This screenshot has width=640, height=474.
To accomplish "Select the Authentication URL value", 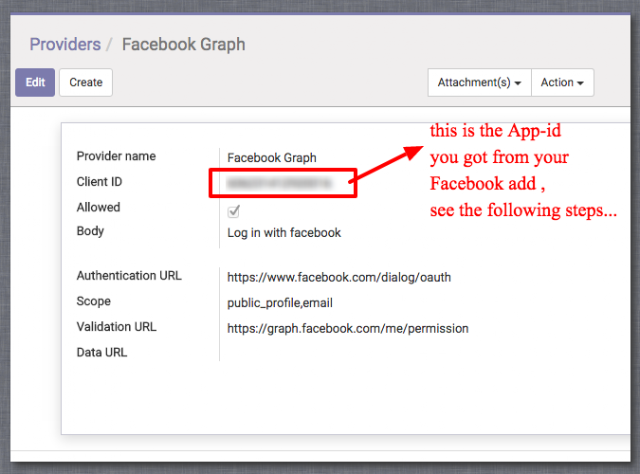I will click(x=339, y=277).
